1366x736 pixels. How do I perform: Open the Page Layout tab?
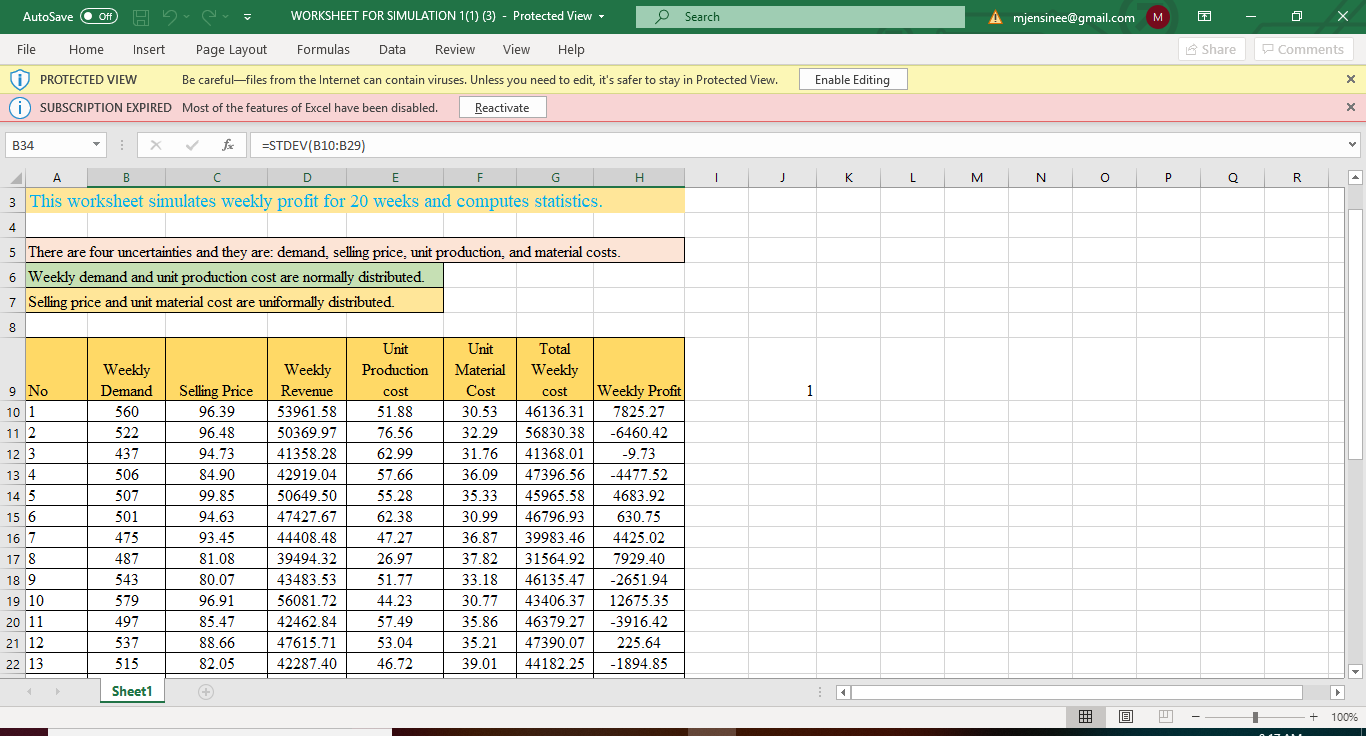(231, 49)
